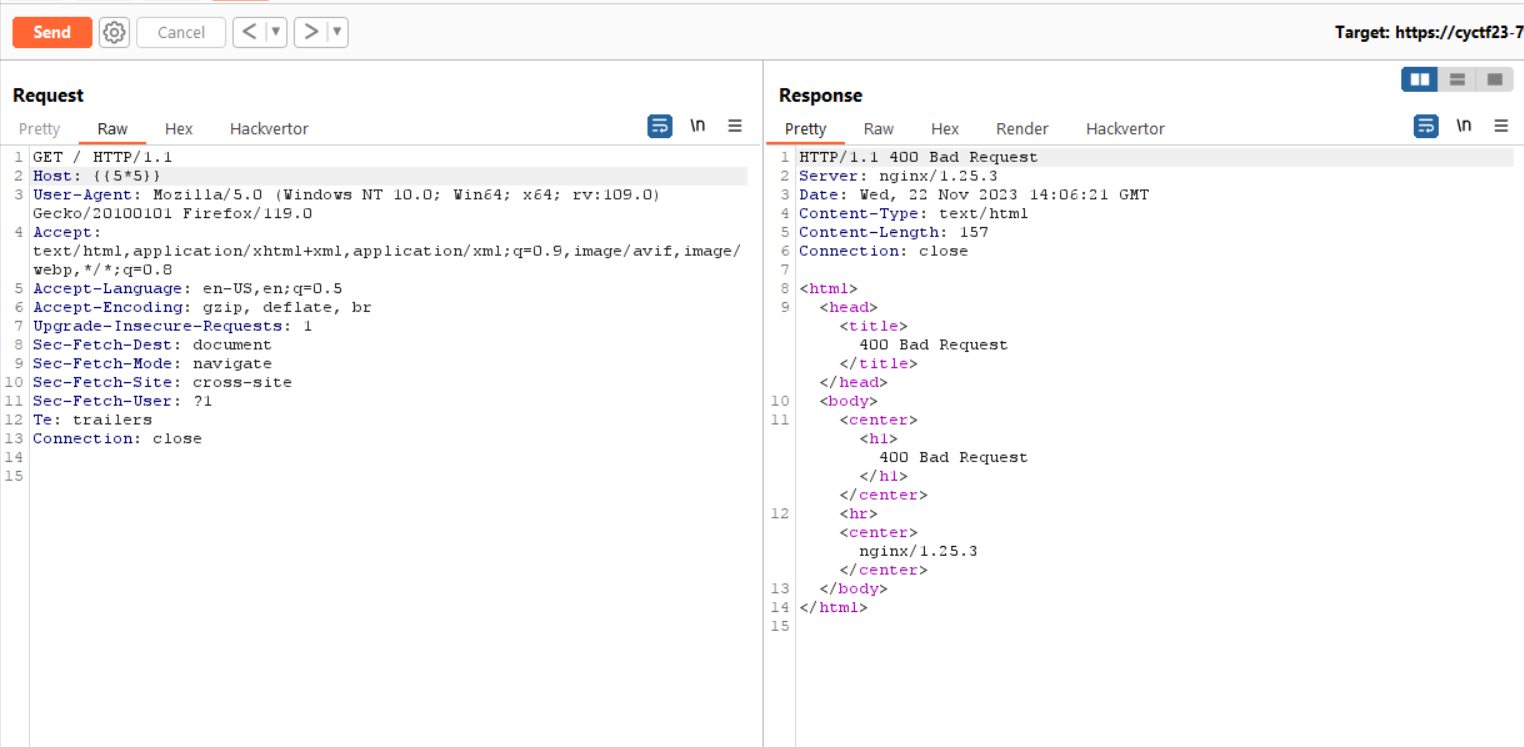The height and width of the screenshot is (747, 1524).
Task: Switch Response view to Hex tab
Action: click(945, 129)
